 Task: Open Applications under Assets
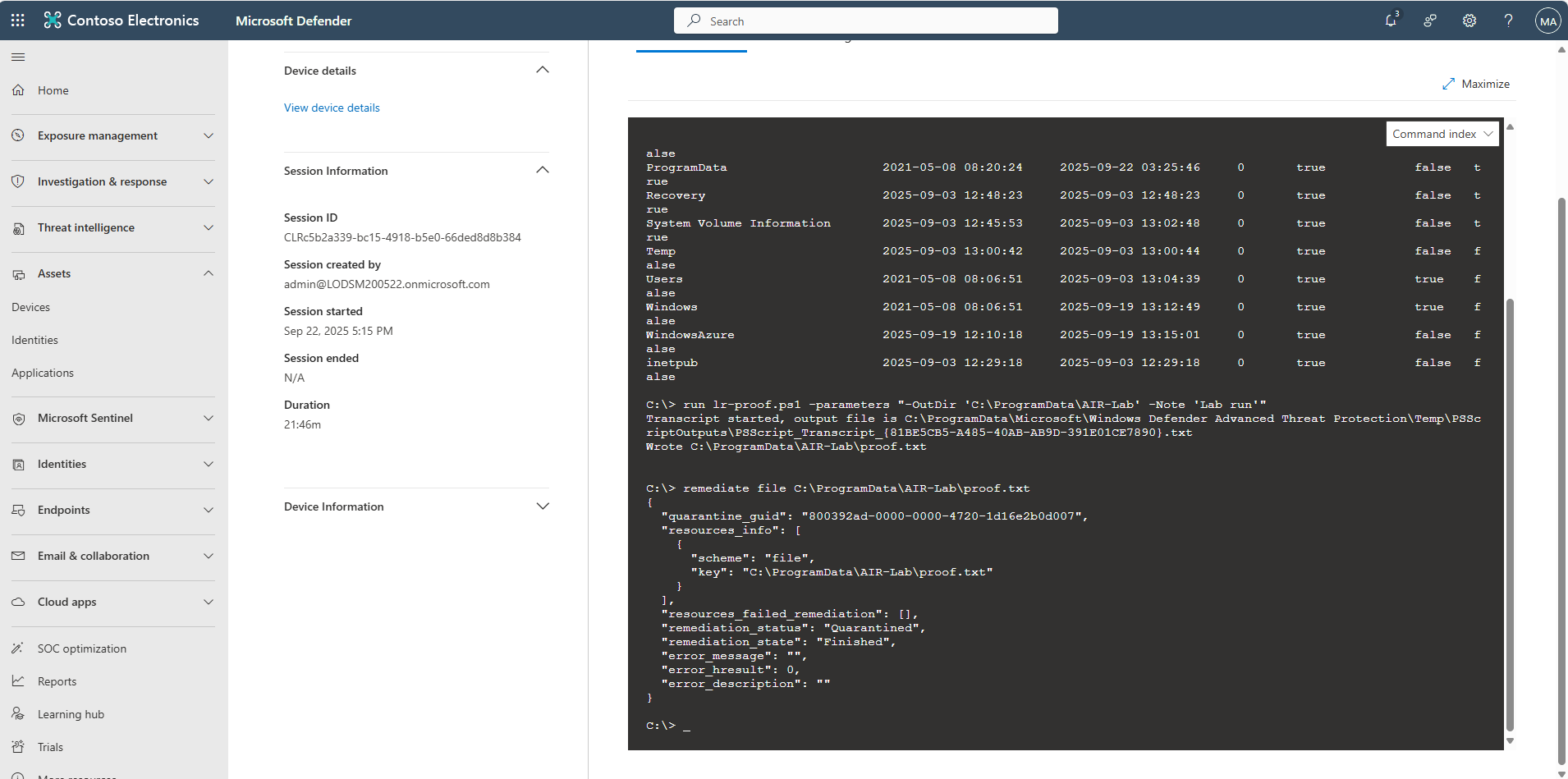coord(43,373)
